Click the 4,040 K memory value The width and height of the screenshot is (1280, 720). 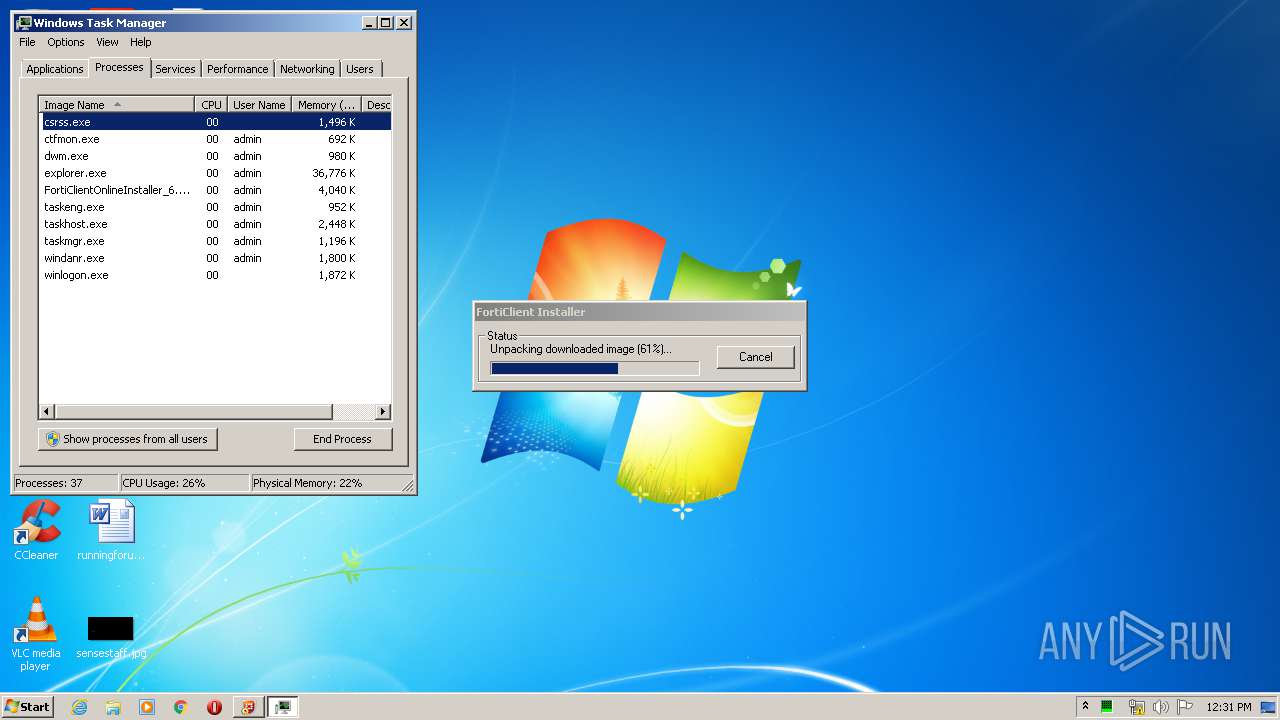click(337, 190)
